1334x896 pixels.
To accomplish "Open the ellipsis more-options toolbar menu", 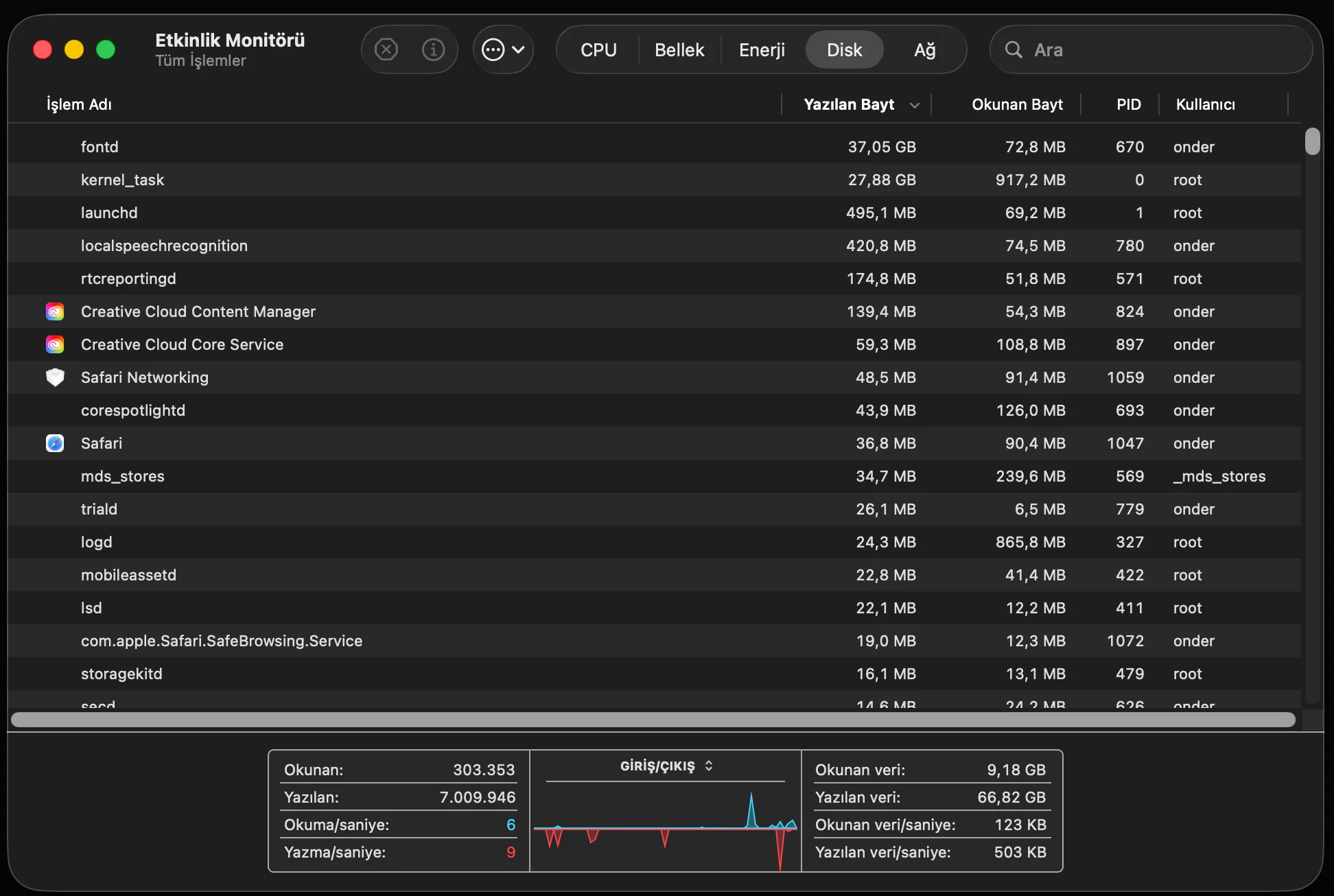I will 503,49.
